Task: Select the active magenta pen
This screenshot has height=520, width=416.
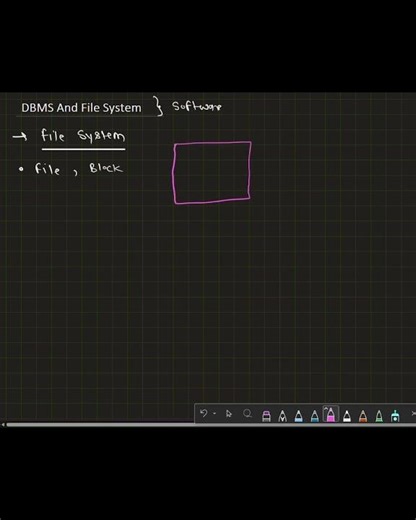Action: pyautogui.click(x=331, y=414)
